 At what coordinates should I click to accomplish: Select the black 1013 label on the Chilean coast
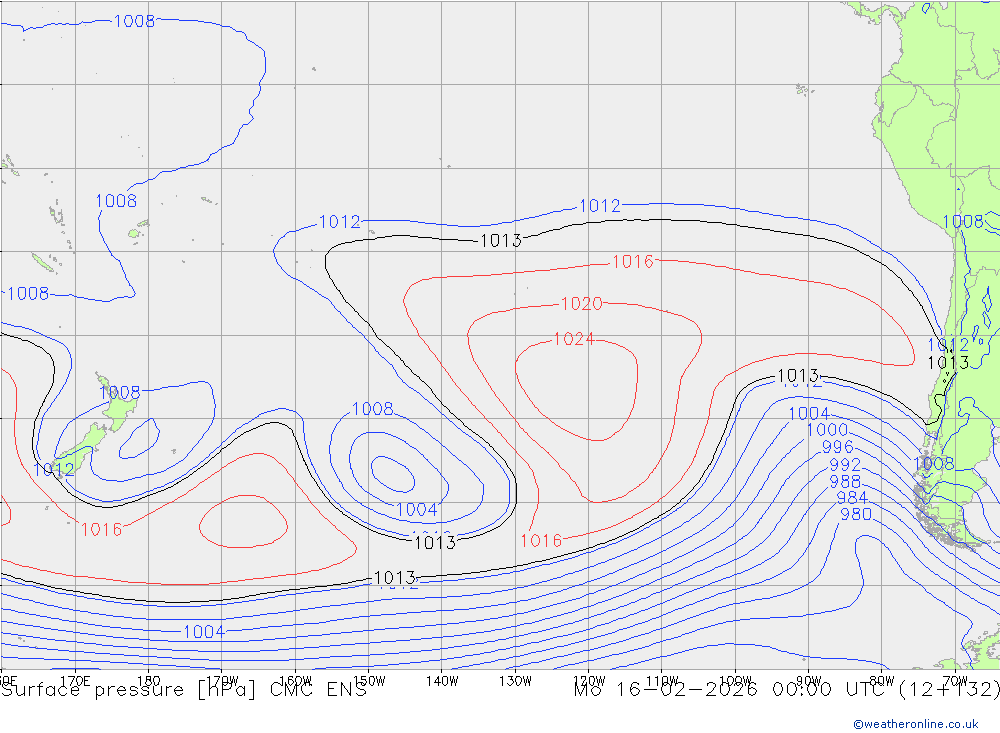coord(948,363)
